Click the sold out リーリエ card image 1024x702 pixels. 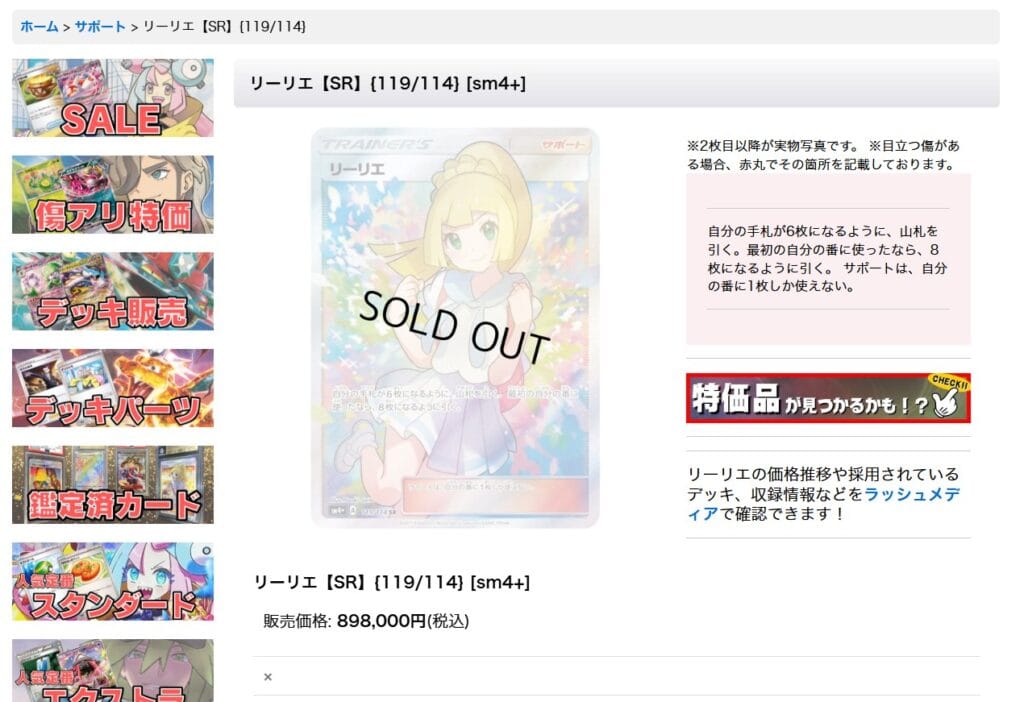455,328
